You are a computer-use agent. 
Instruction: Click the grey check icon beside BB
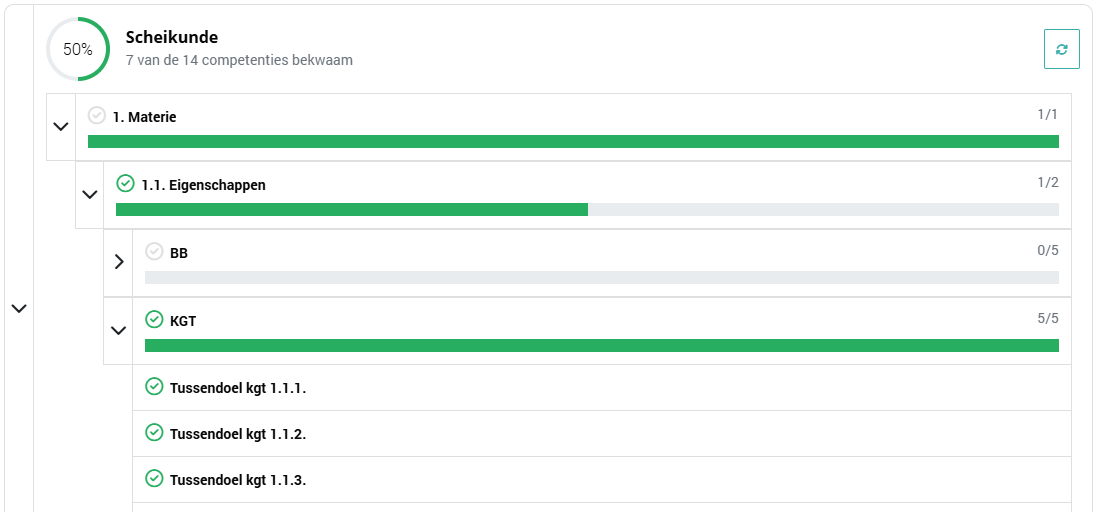(x=154, y=251)
